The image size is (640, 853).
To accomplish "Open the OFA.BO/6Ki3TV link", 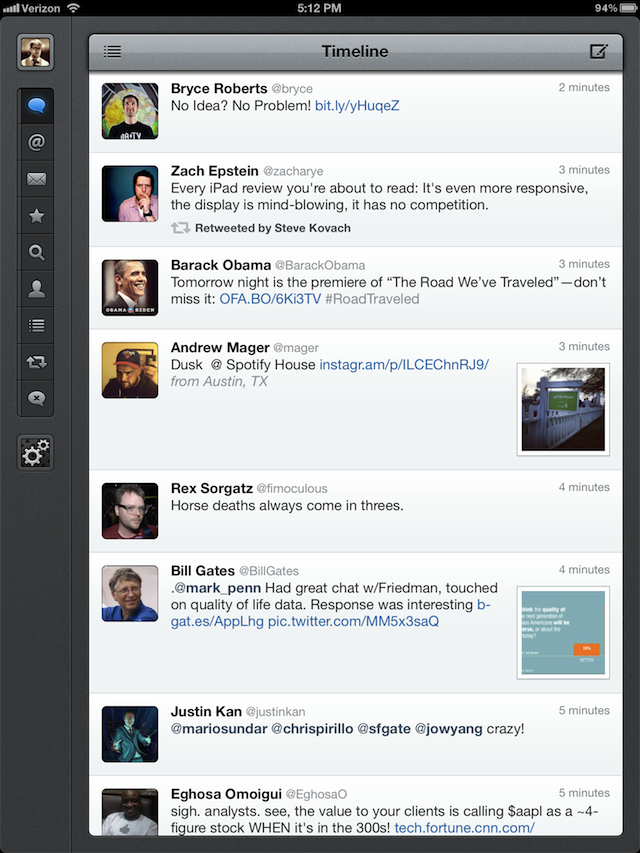I will [270, 299].
